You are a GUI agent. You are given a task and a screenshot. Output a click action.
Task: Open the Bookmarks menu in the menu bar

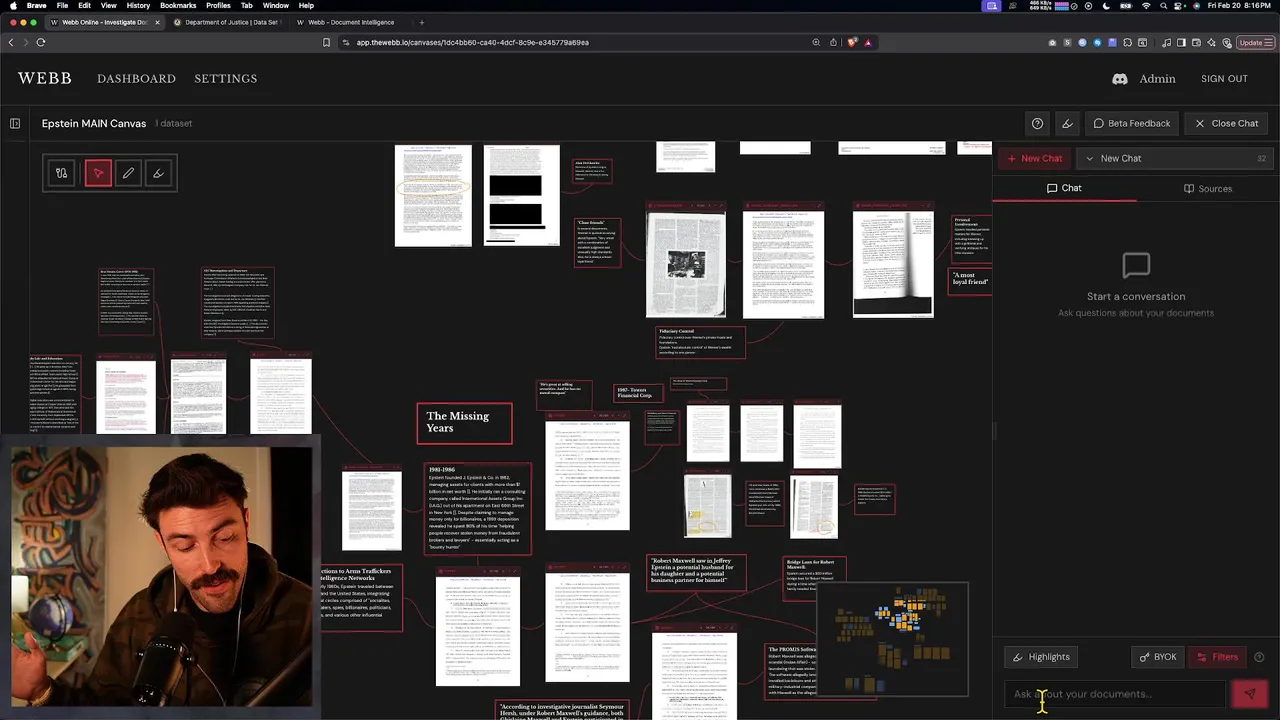point(178,5)
